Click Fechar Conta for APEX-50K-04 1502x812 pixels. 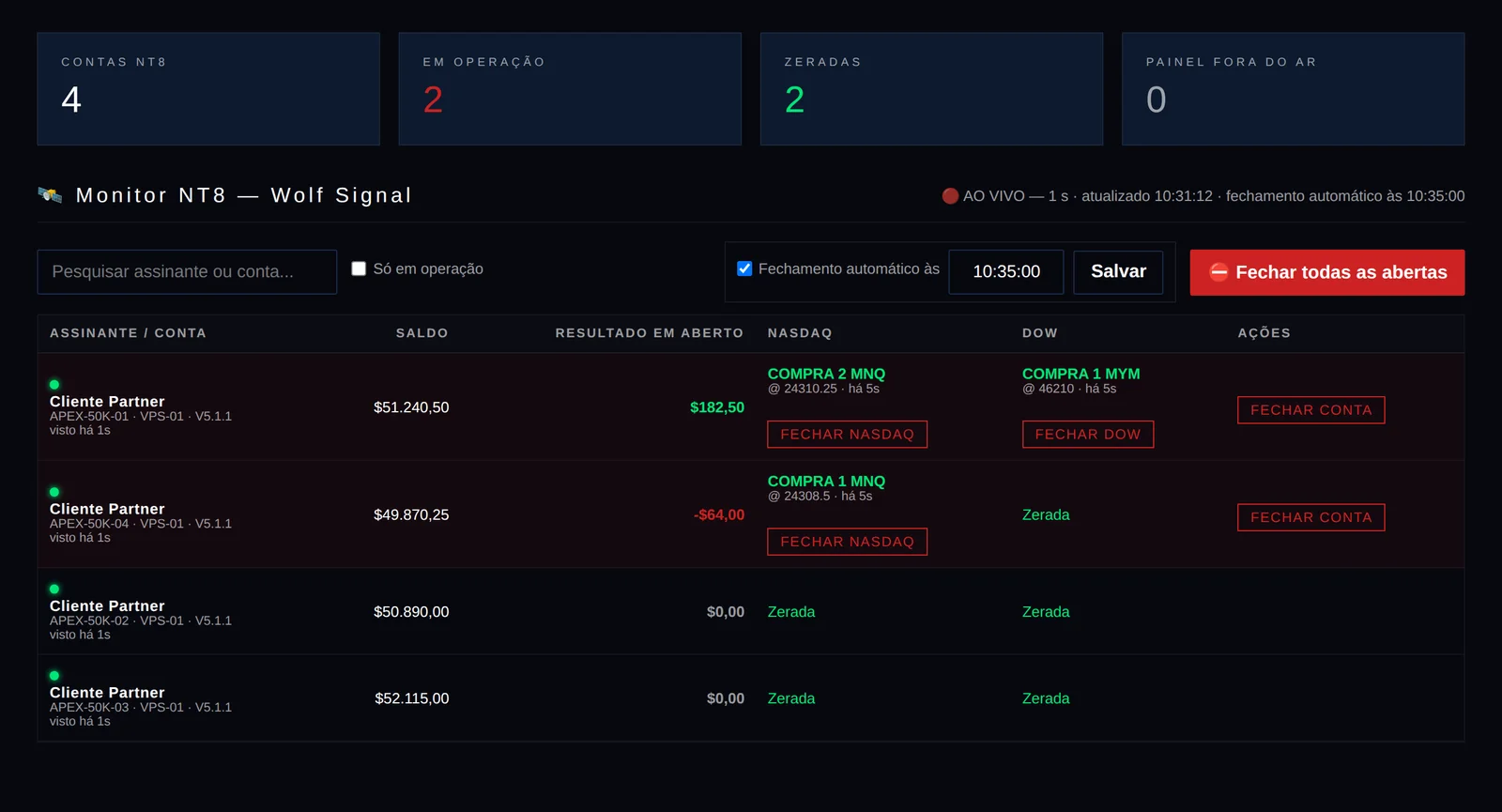[x=1311, y=517]
